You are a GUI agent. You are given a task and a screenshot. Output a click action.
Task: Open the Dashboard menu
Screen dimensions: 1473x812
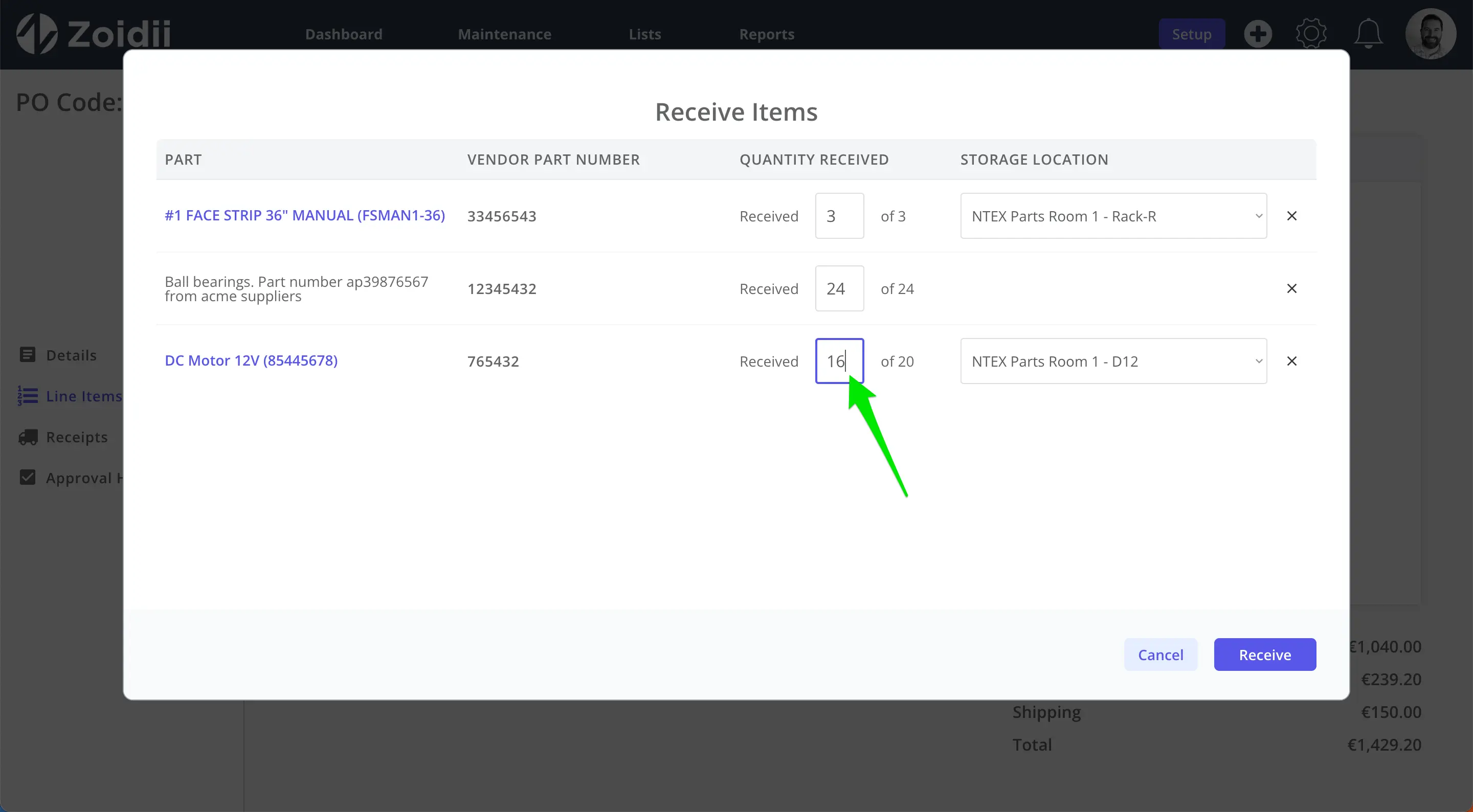pyautogui.click(x=344, y=34)
